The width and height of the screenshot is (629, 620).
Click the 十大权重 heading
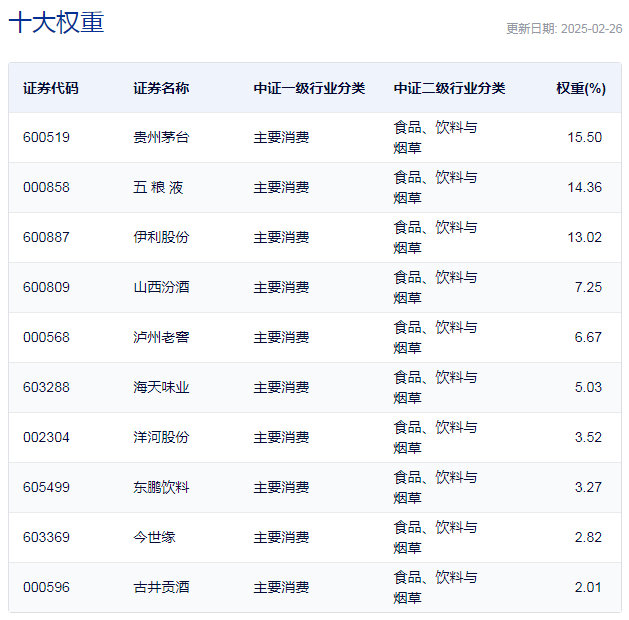click(x=56, y=24)
